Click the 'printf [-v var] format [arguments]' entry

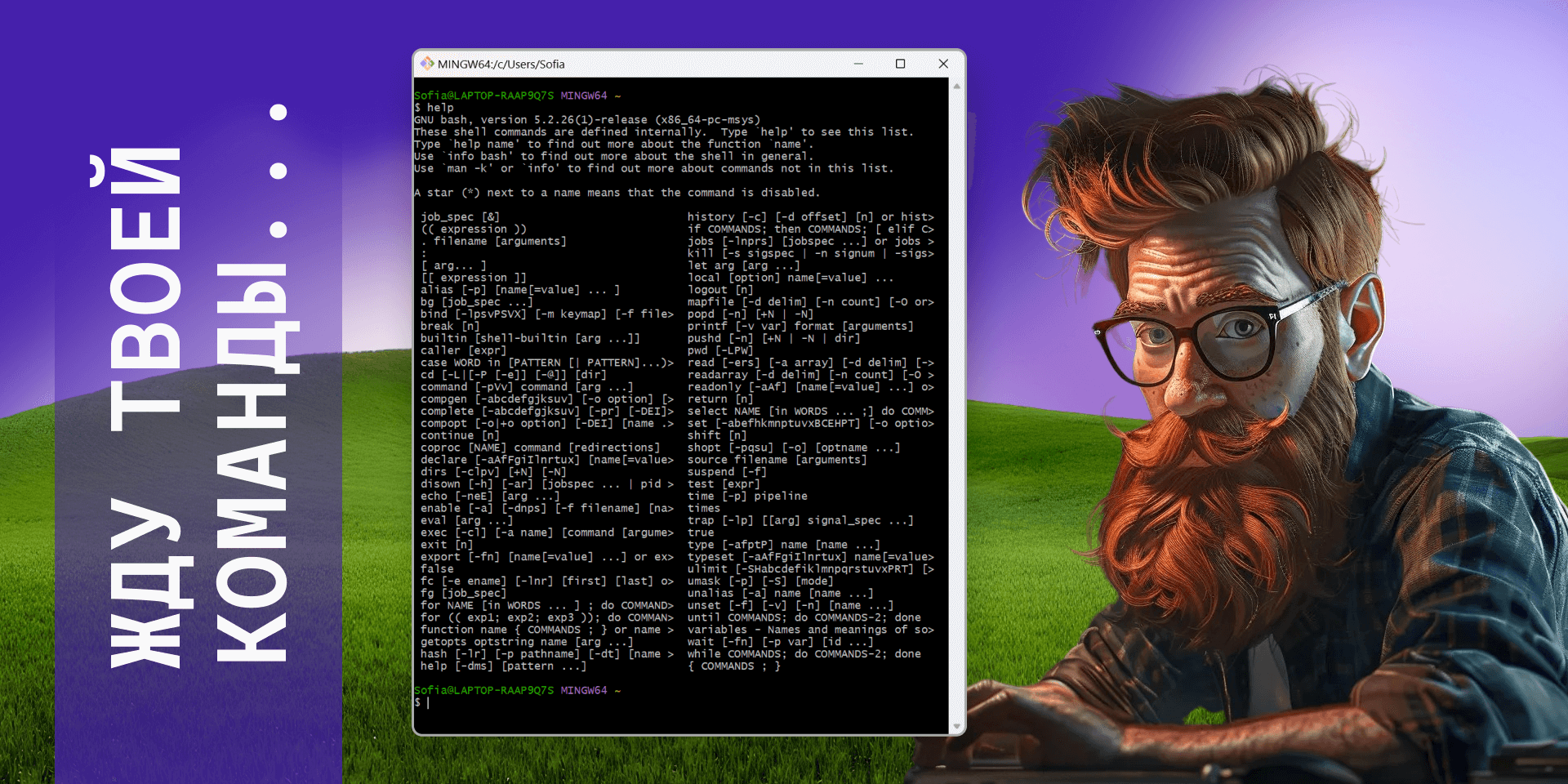pyautogui.click(x=800, y=326)
